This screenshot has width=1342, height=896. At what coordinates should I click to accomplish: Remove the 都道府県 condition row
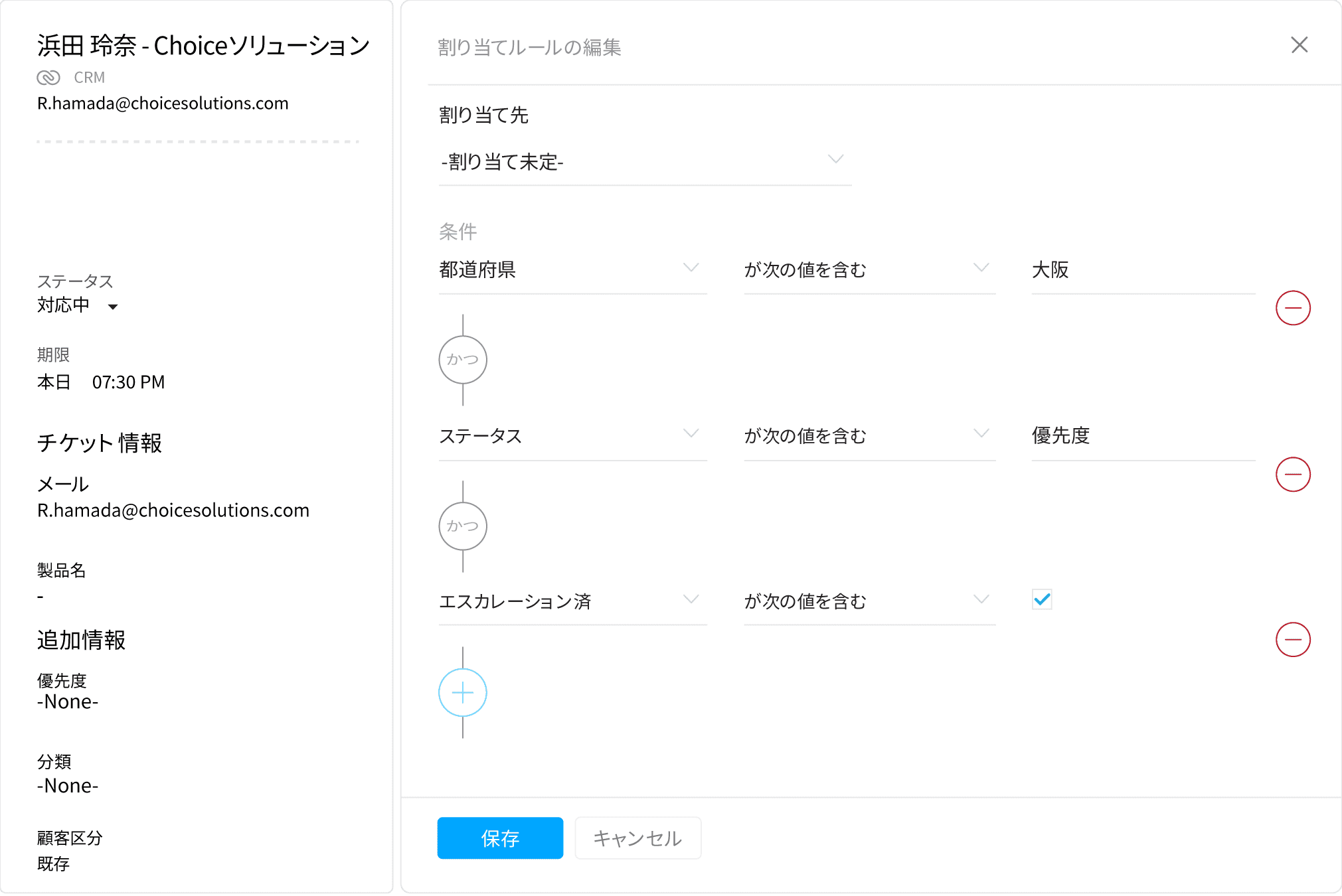[1292, 308]
